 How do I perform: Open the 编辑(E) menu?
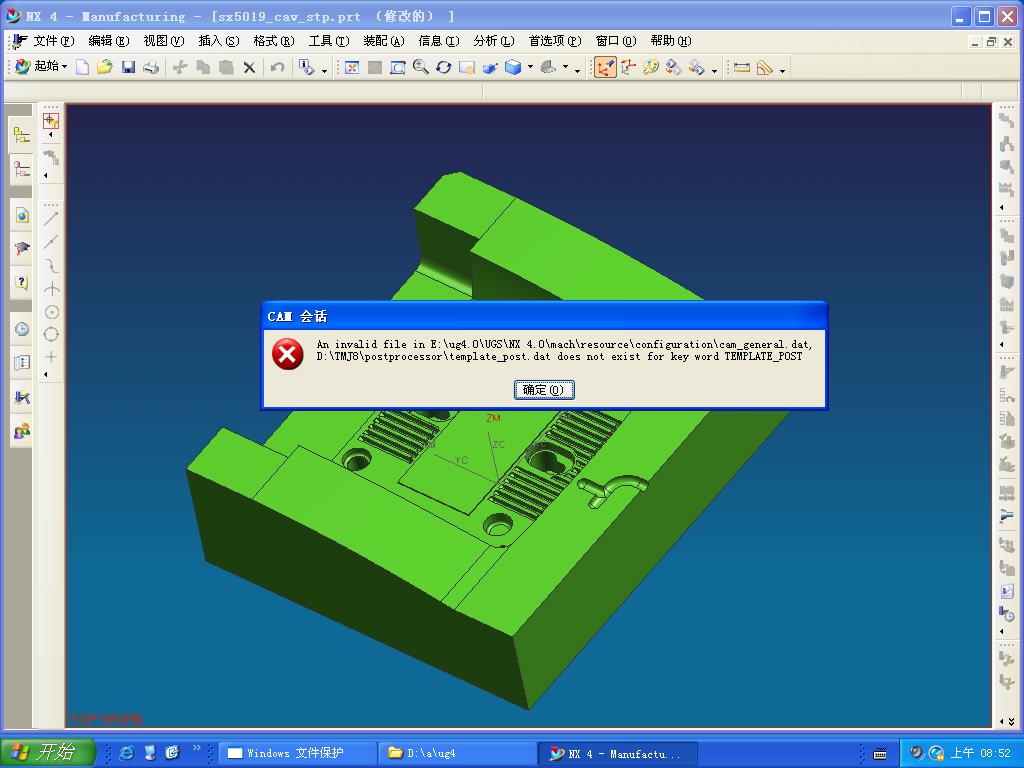point(109,41)
